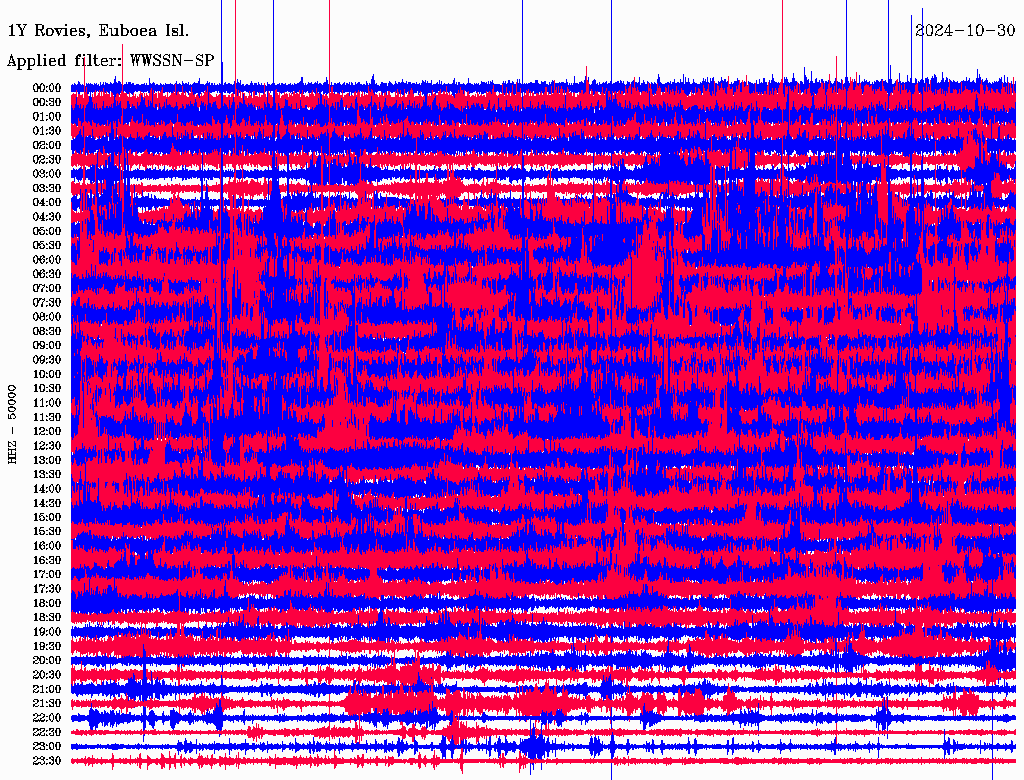The width and height of the screenshot is (1024, 780).
Task: Select the 14:00 time row label
Action: pyautogui.click(x=47, y=488)
